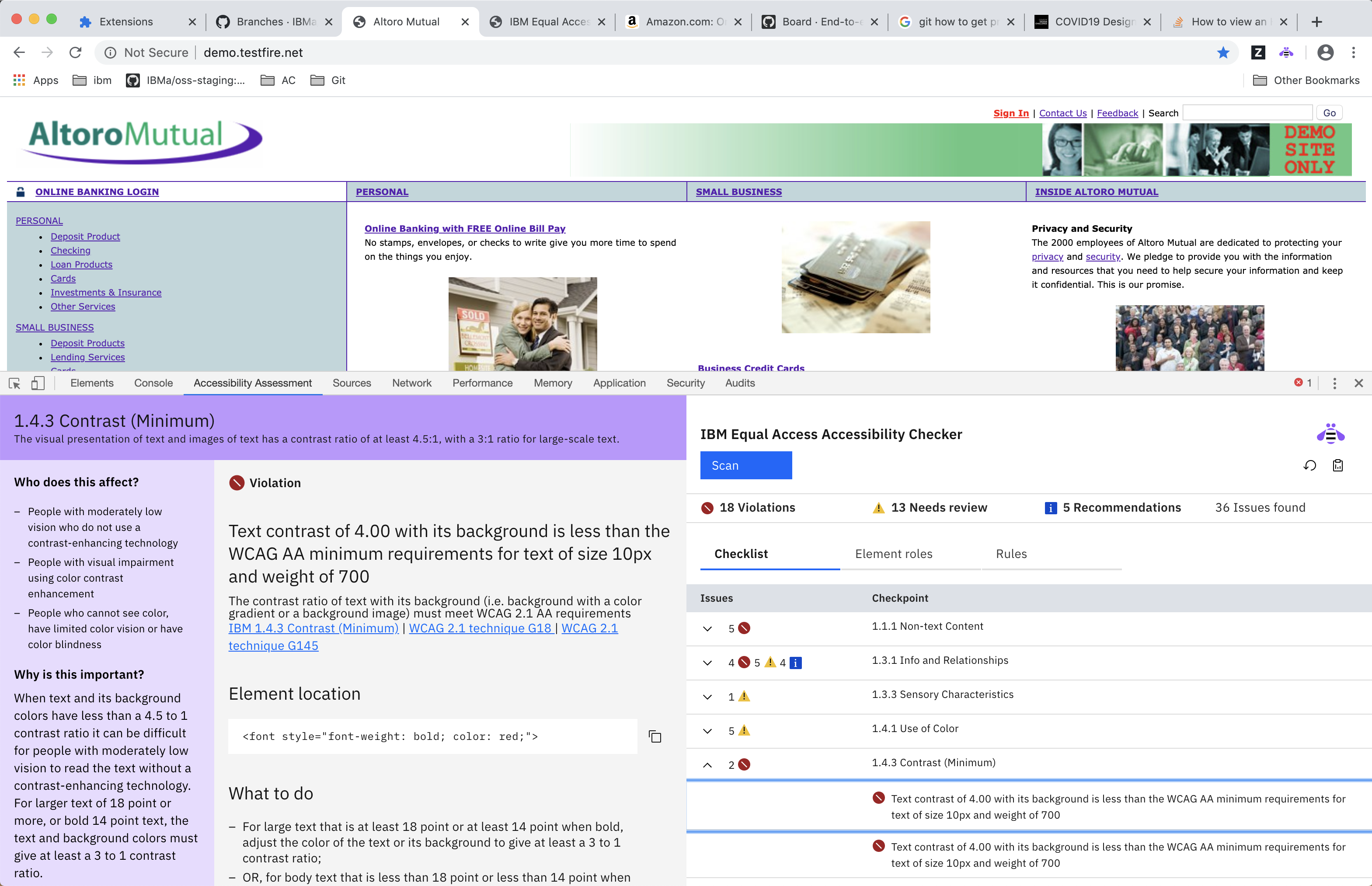Viewport: 1372px width, 886px height.
Task: Copy element location code snippet
Action: (x=655, y=736)
